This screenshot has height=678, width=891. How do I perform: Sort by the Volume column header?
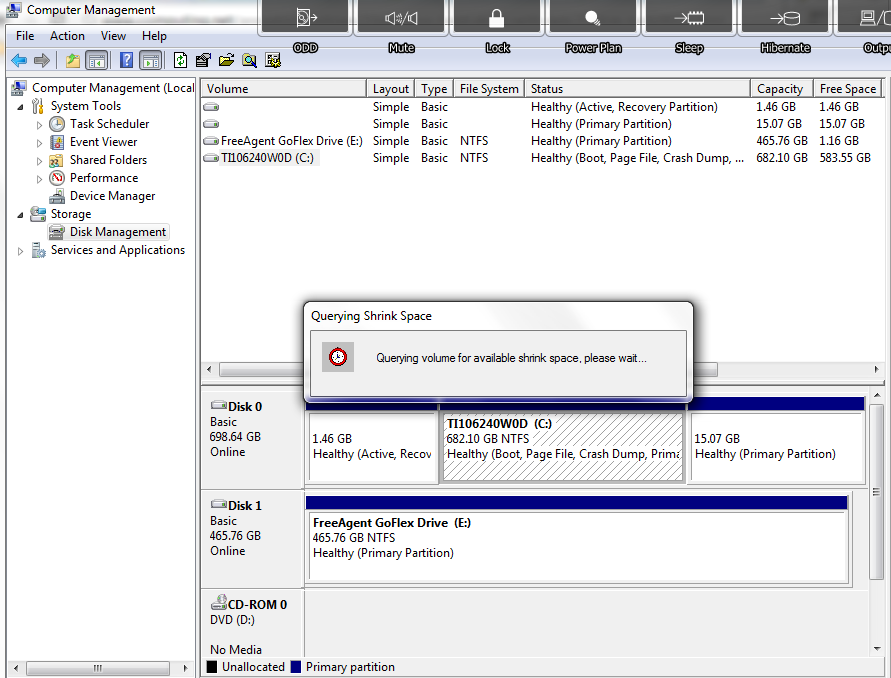tap(284, 89)
